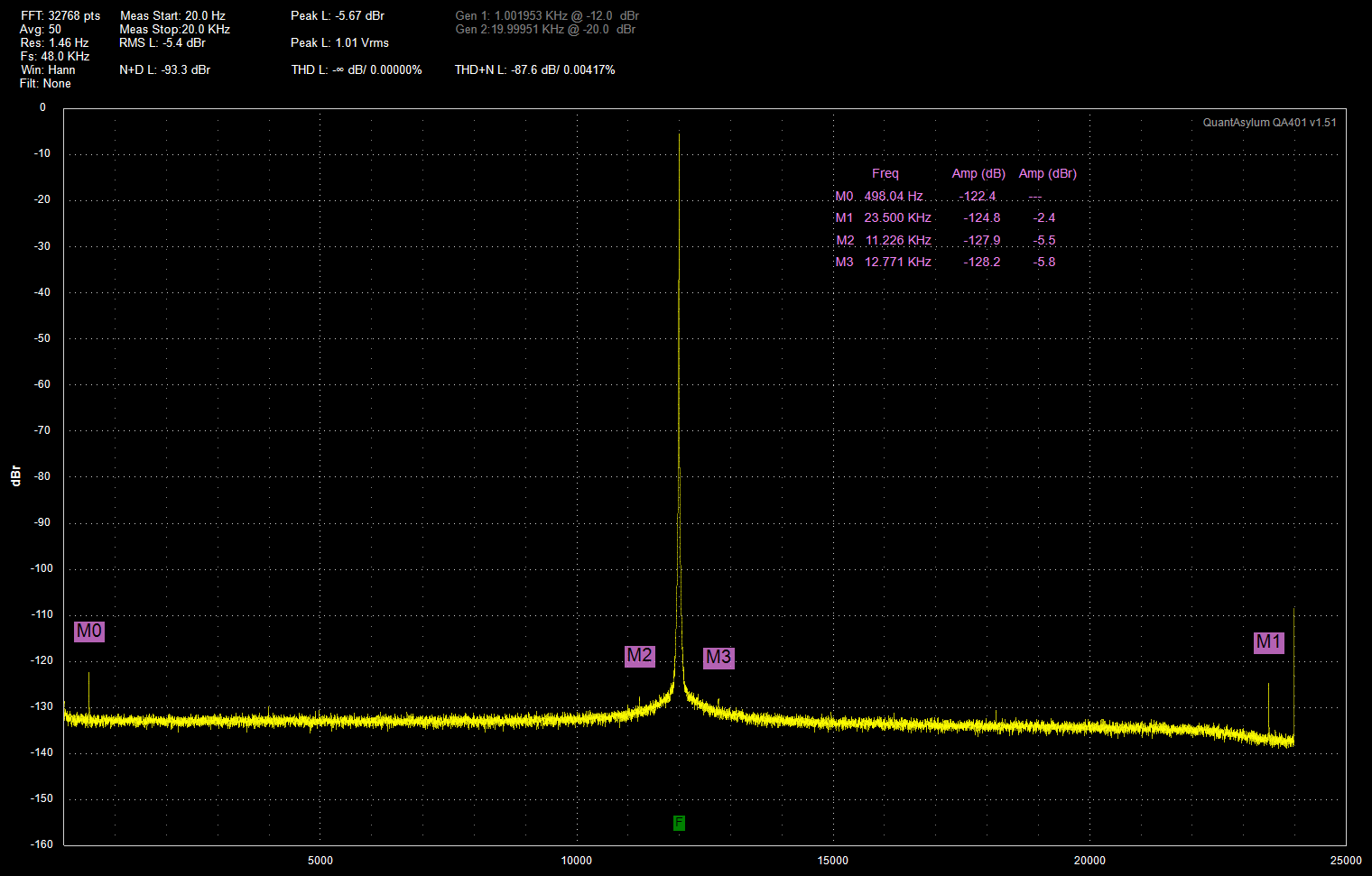Select the M0 marker label
The height and width of the screenshot is (876, 1372).
click(89, 632)
